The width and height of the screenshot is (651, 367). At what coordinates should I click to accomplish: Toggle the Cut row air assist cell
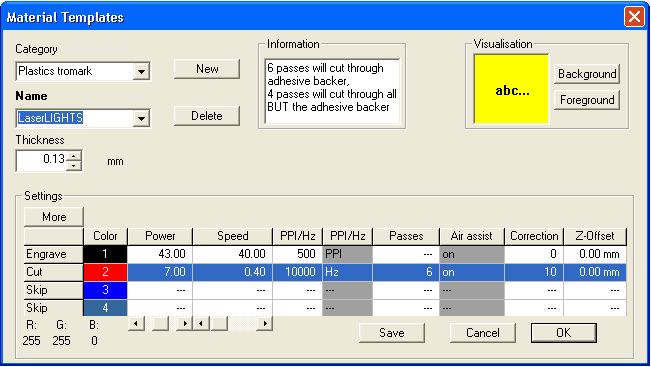pyautogui.click(x=472, y=272)
